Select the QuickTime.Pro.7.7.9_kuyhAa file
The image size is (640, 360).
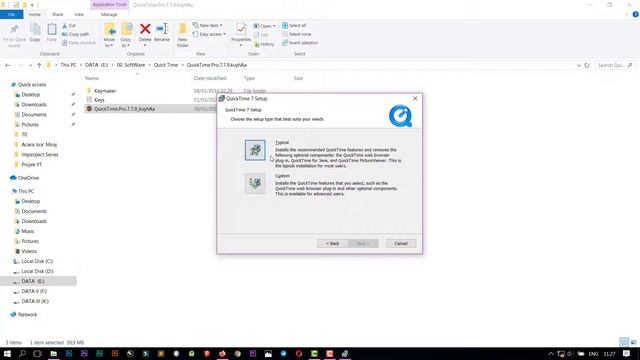124,109
